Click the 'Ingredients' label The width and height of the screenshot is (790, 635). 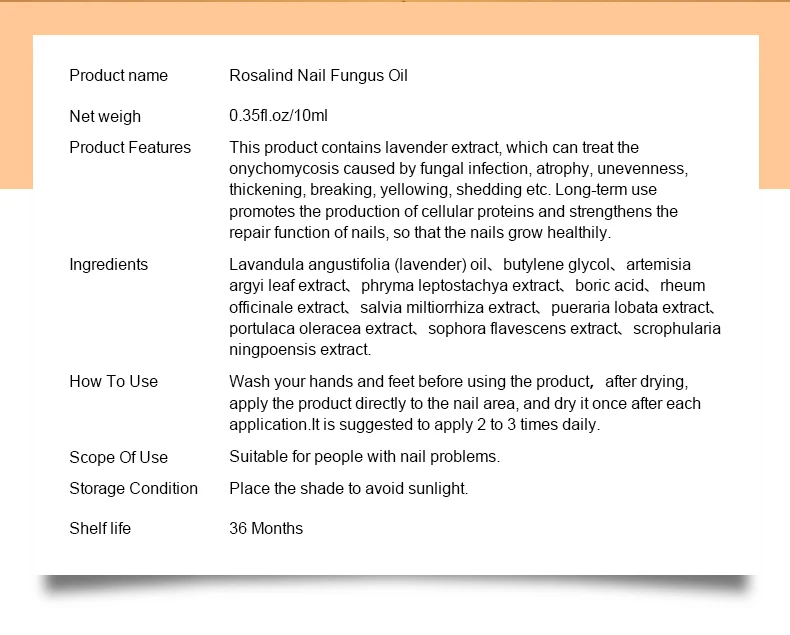pyautogui.click(x=108, y=265)
